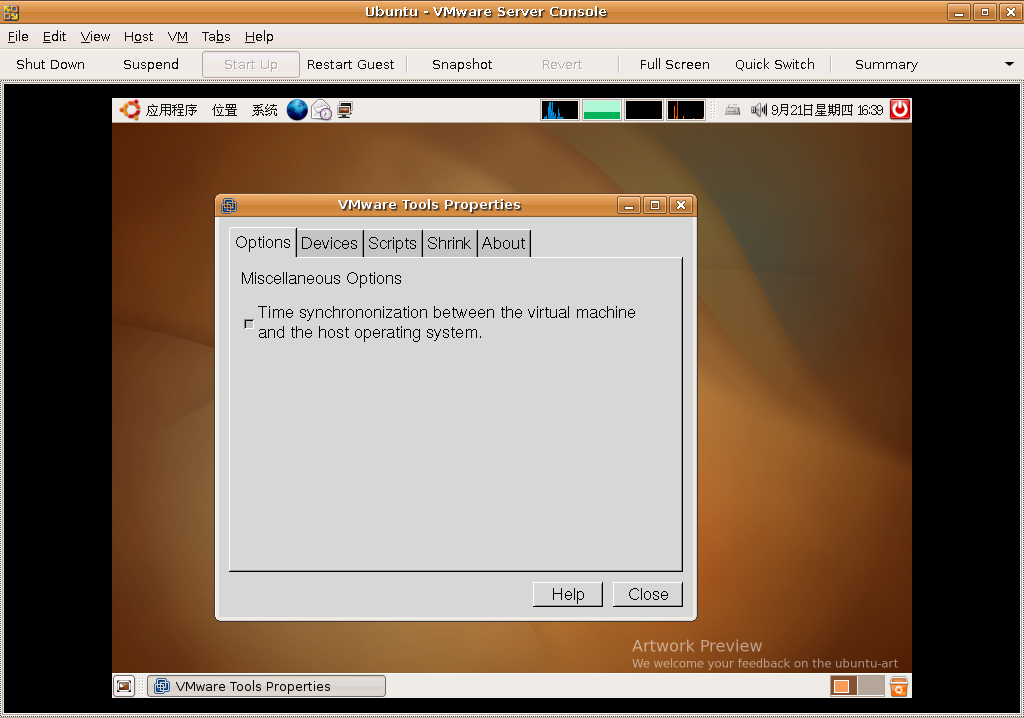Open the Evolution mail icon
This screenshot has height=718, width=1024.
[x=321, y=110]
